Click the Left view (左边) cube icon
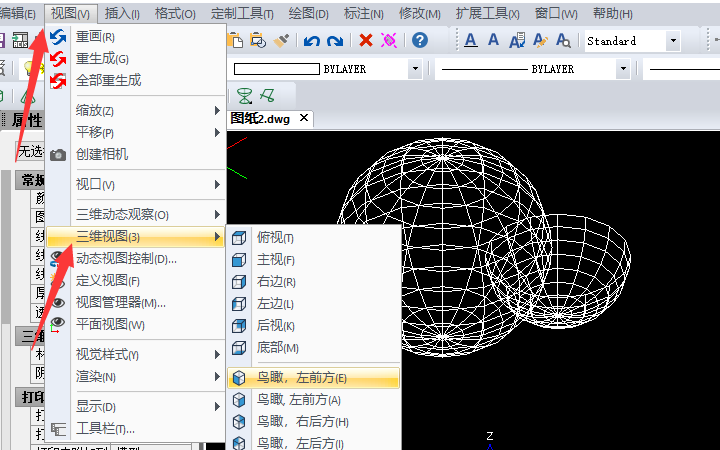Viewport: 720px width, 450px height. (x=239, y=304)
